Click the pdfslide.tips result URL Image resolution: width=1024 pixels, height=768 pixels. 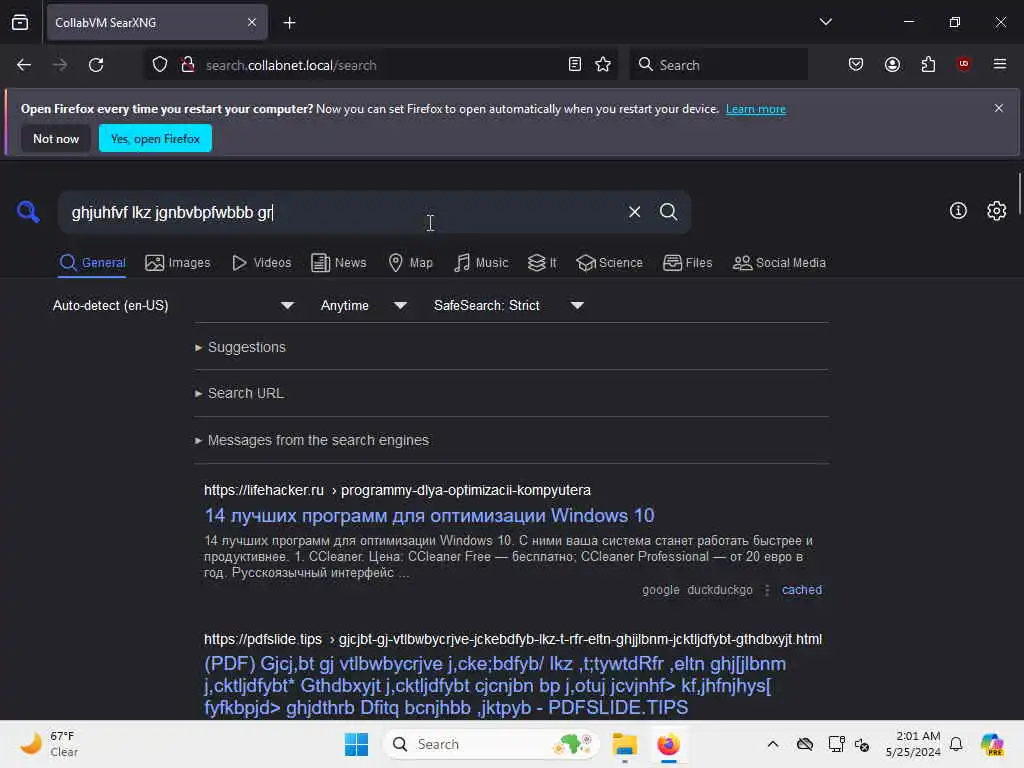click(x=513, y=639)
